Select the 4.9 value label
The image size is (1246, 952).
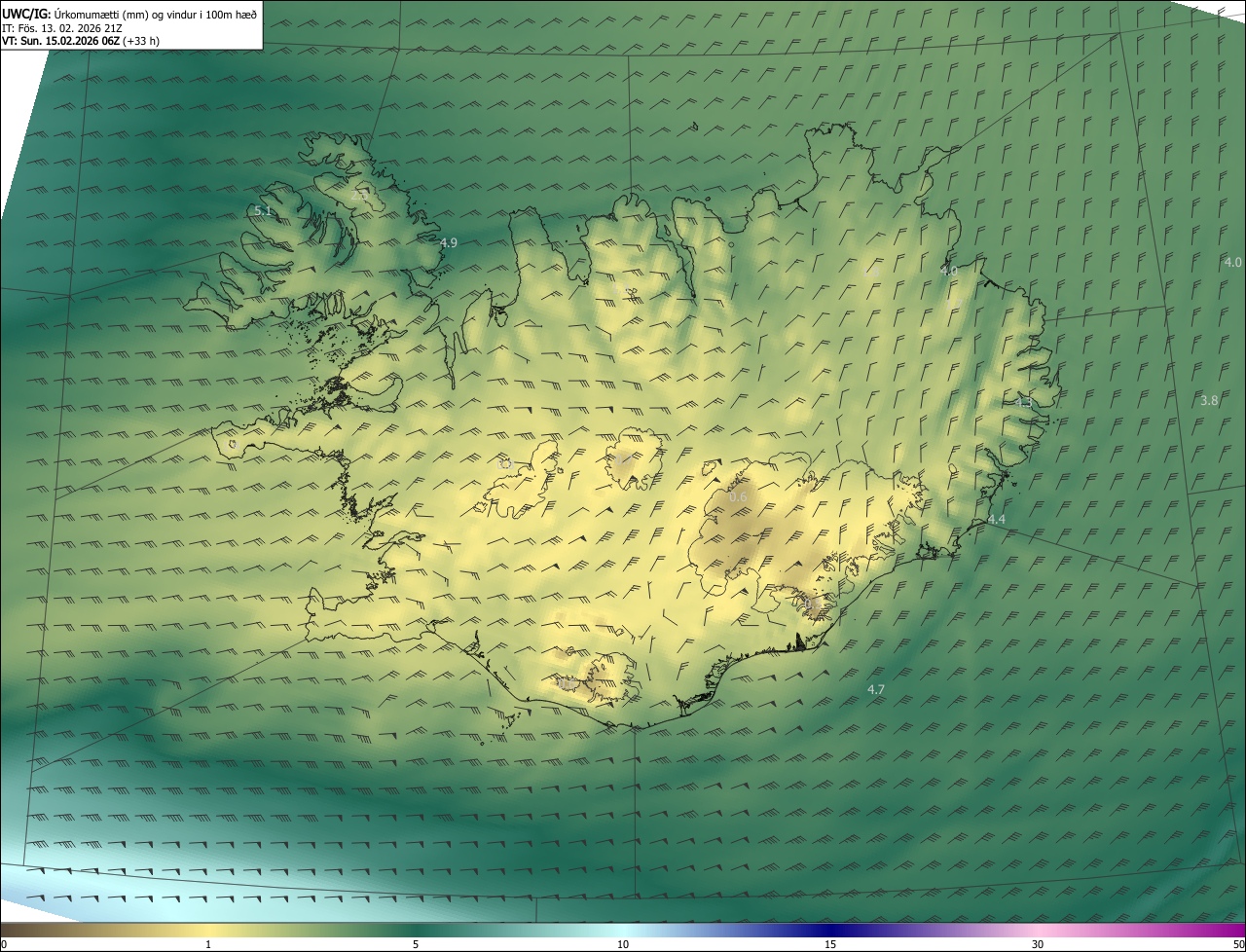tap(449, 242)
